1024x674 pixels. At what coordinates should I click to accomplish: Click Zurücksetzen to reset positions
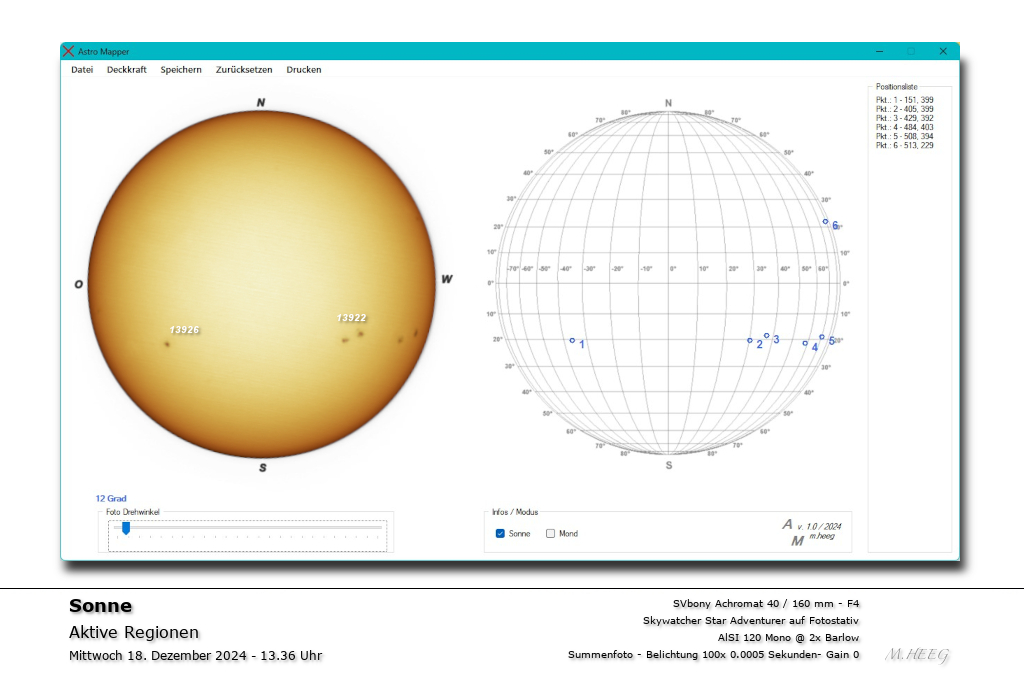tap(245, 69)
